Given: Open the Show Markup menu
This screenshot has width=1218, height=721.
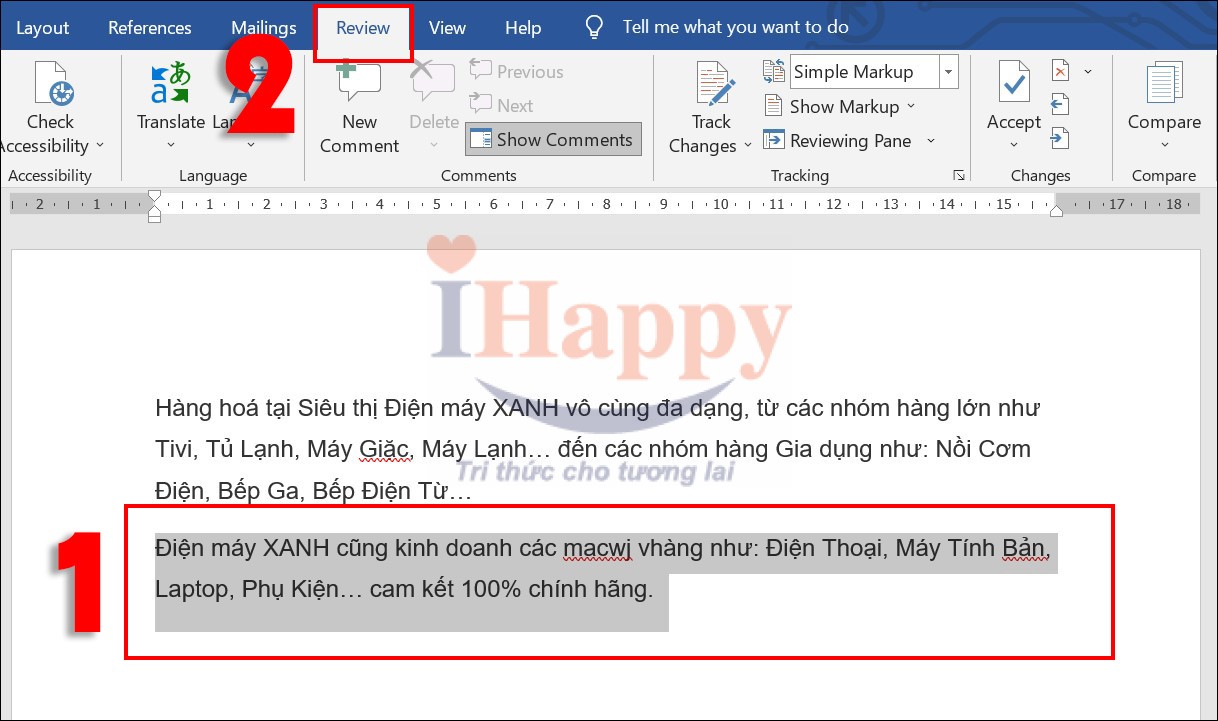Looking at the screenshot, I should (839, 106).
